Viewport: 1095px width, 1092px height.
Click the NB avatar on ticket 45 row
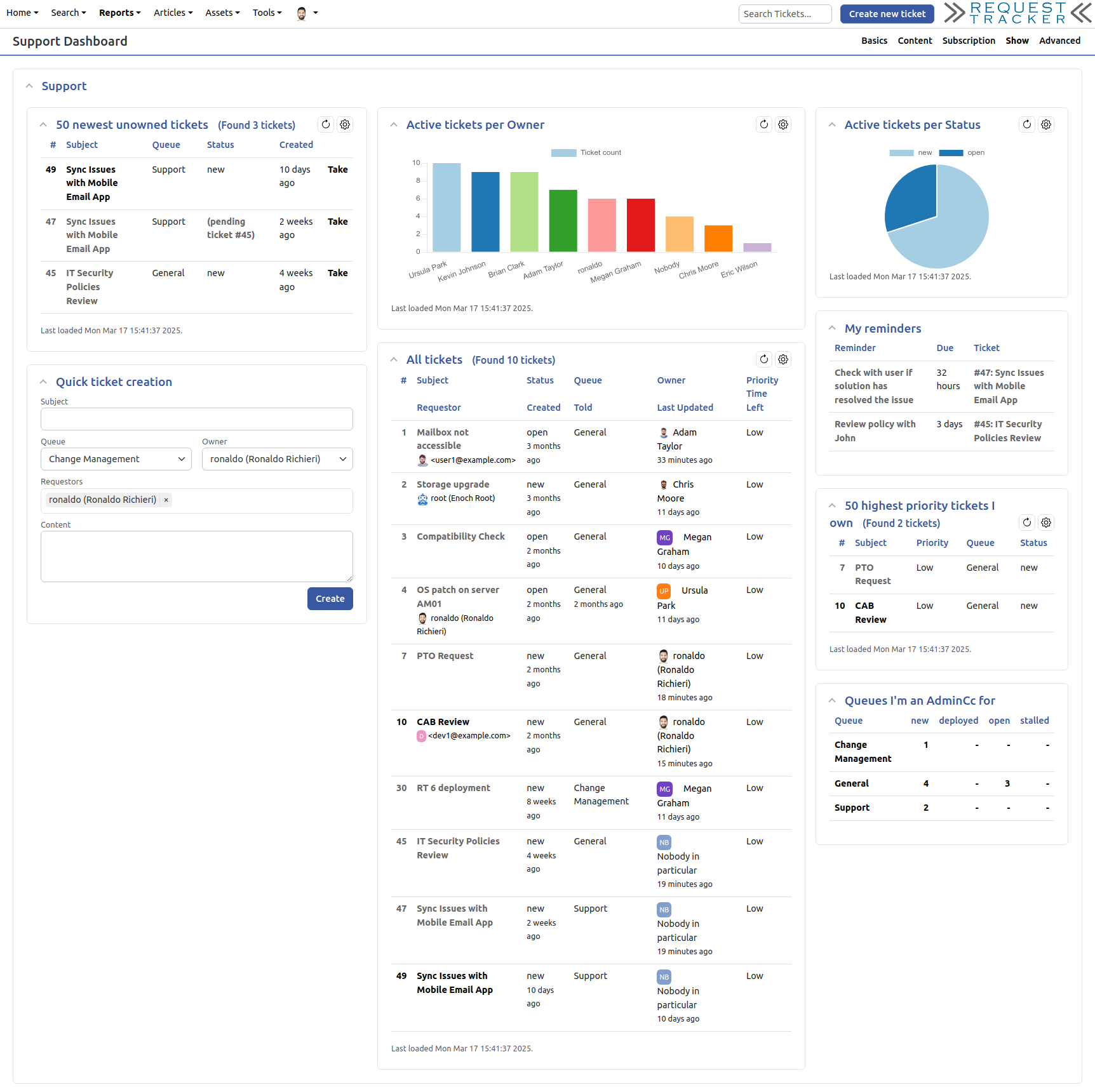(x=664, y=842)
